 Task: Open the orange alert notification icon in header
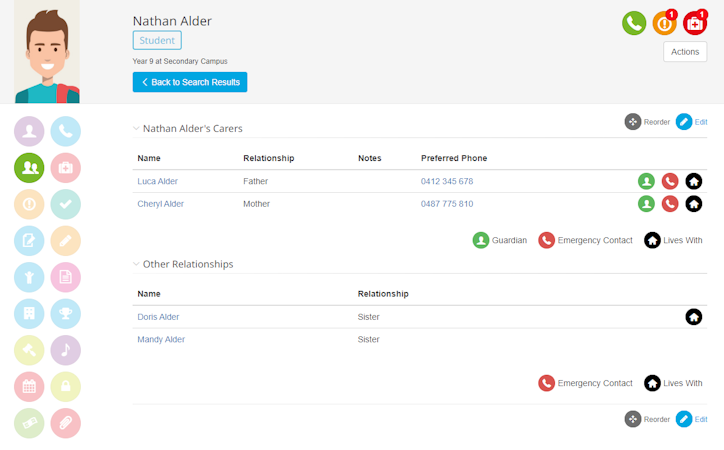664,23
